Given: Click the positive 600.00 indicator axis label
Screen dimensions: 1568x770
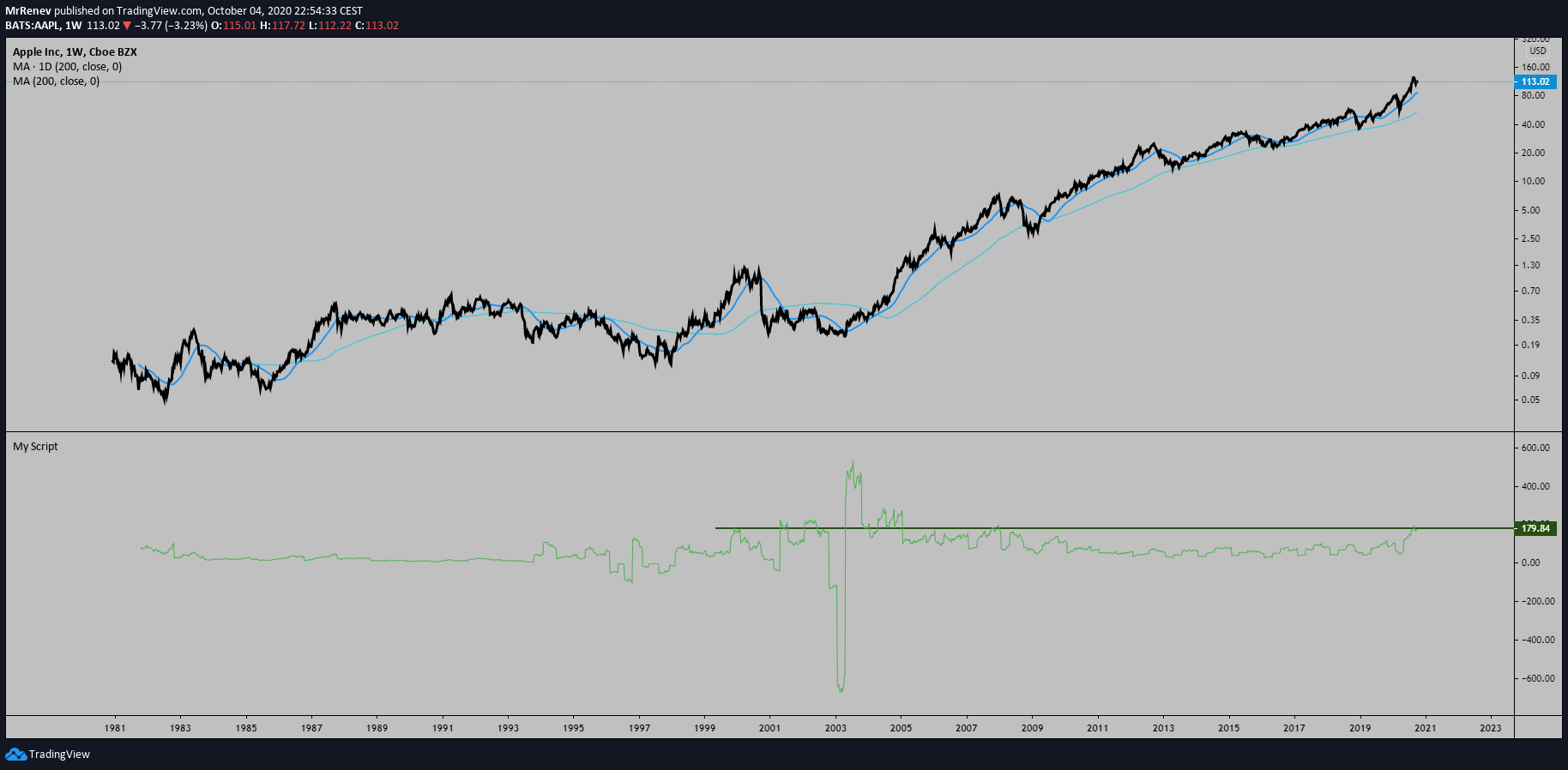Looking at the screenshot, I should pyautogui.click(x=1535, y=448).
